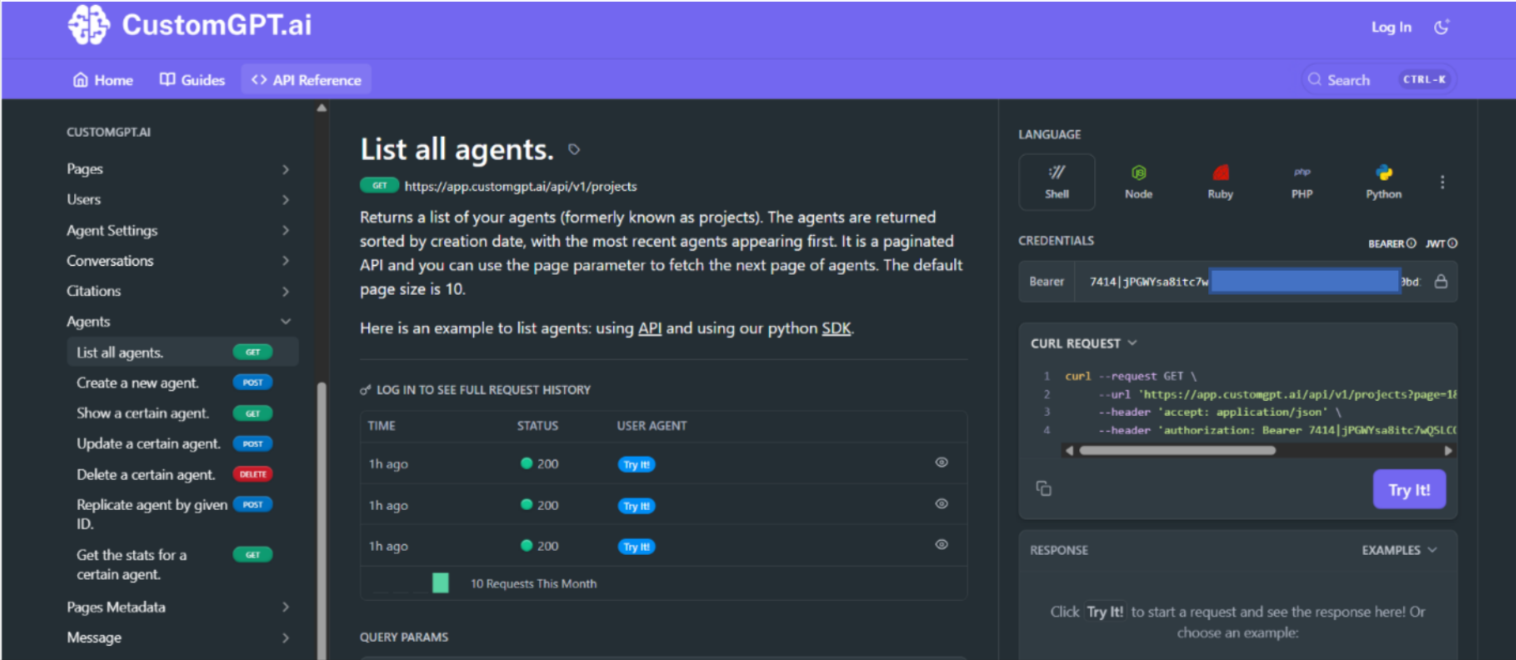Click the 10 Requests This Month bar
Viewport: 1516px width, 660px height.
click(x=440, y=583)
